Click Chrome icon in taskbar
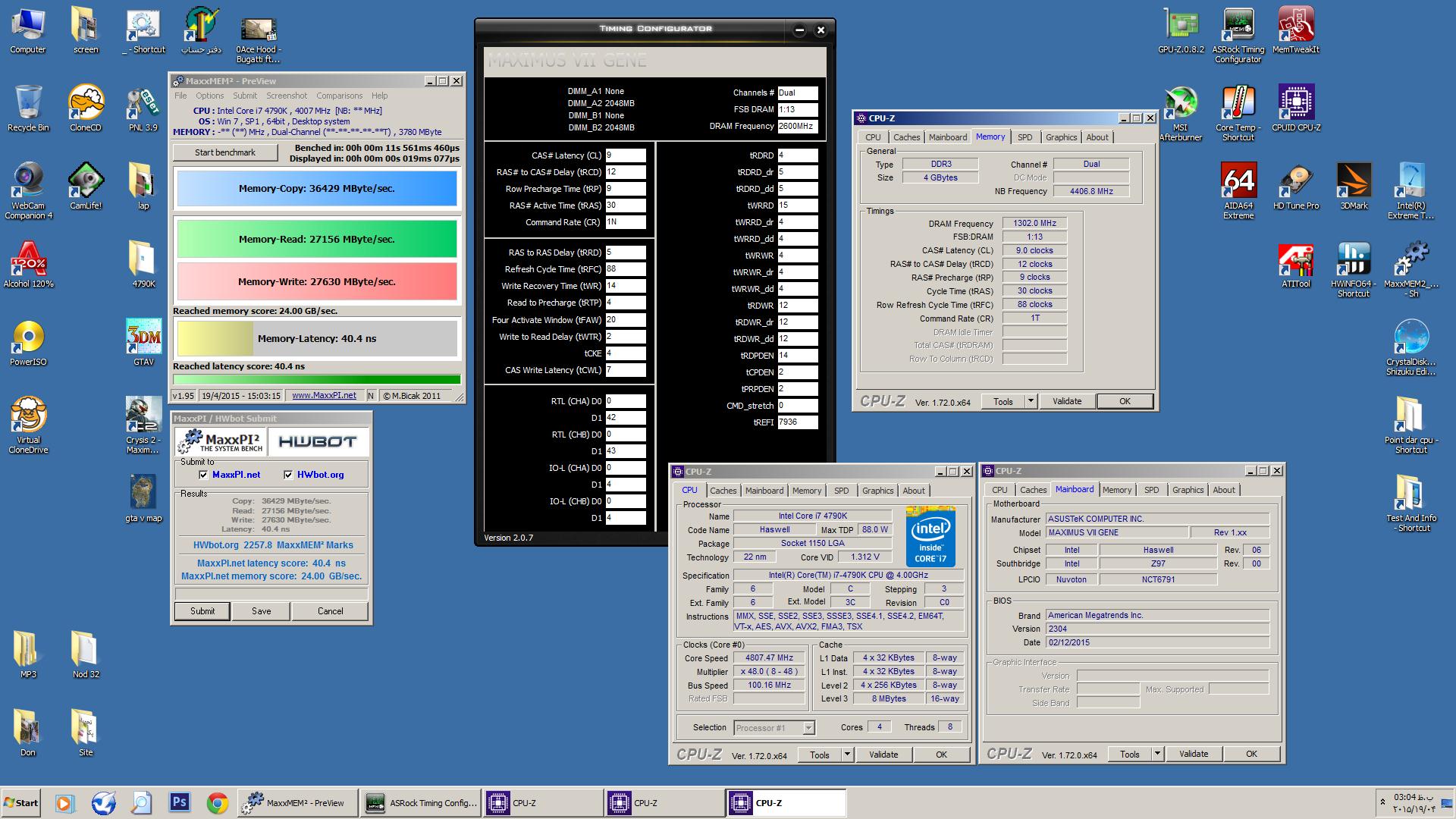 (x=218, y=802)
